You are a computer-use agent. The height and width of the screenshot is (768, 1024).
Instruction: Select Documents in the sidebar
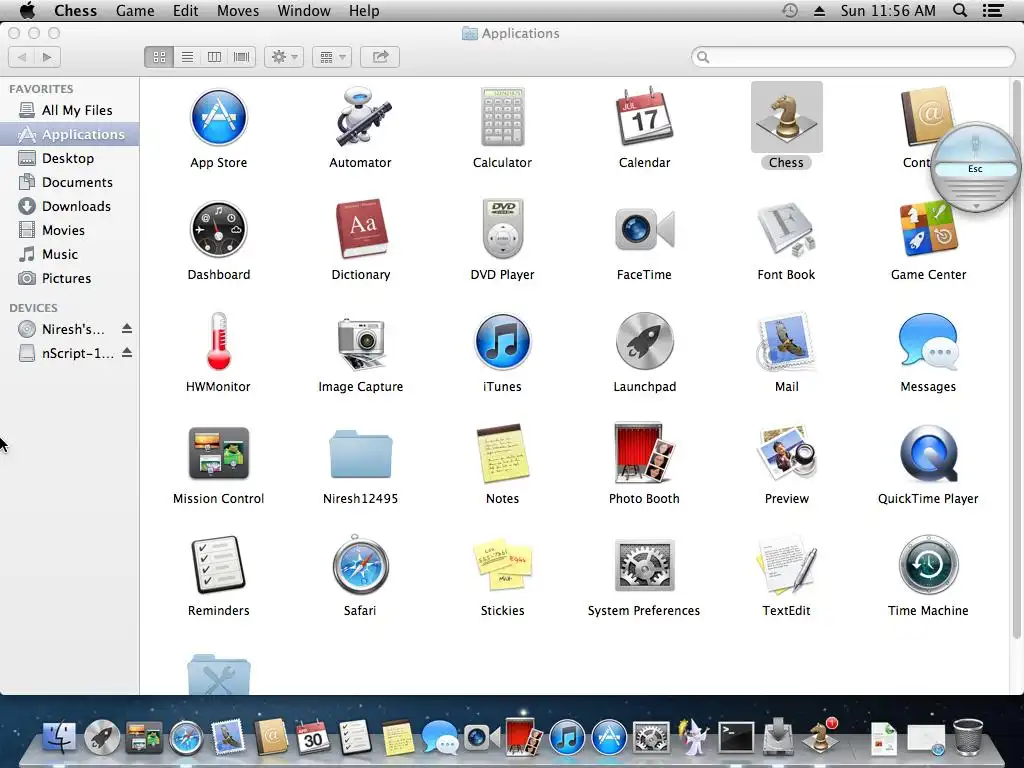click(69, 182)
